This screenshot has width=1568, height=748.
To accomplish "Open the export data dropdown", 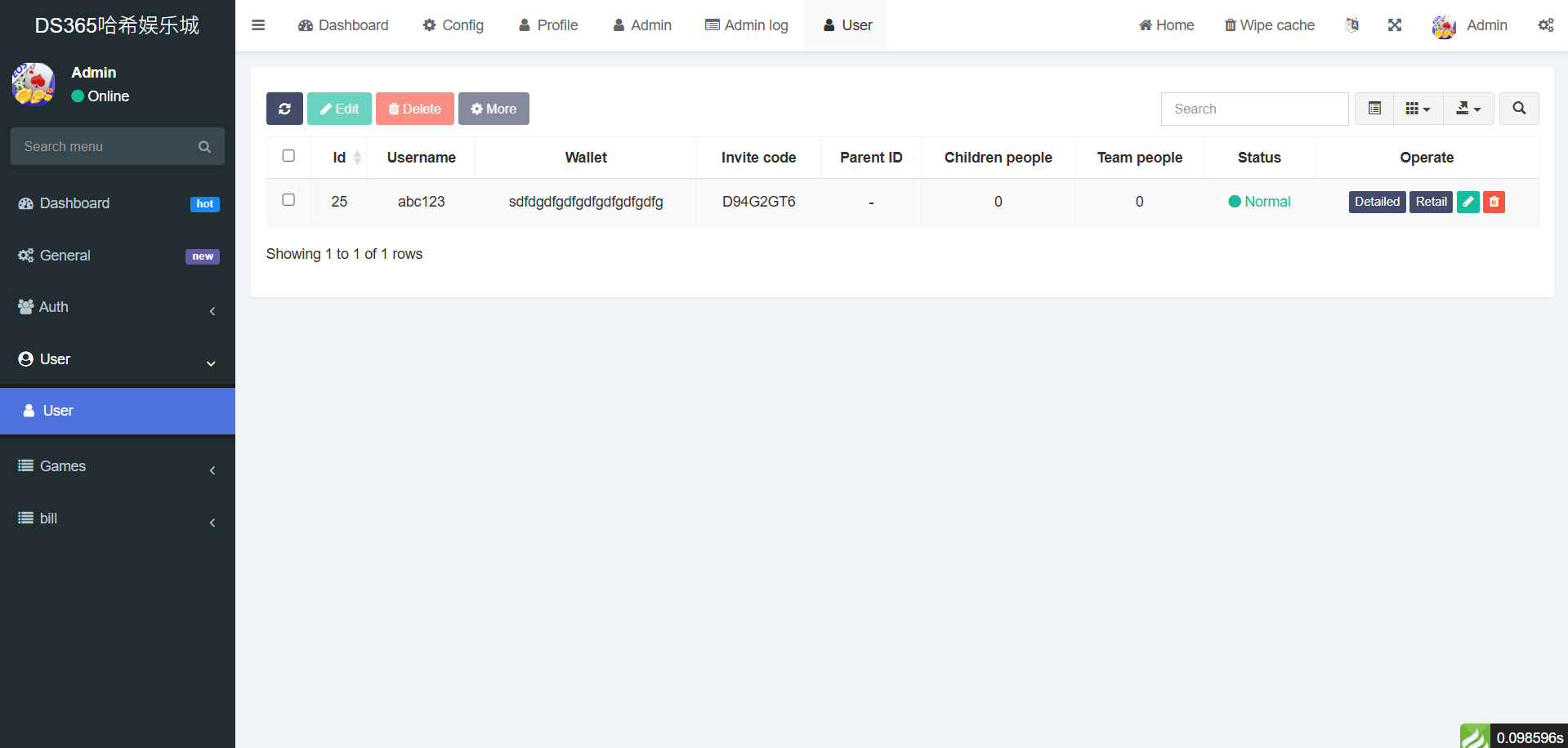I will click(1468, 109).
